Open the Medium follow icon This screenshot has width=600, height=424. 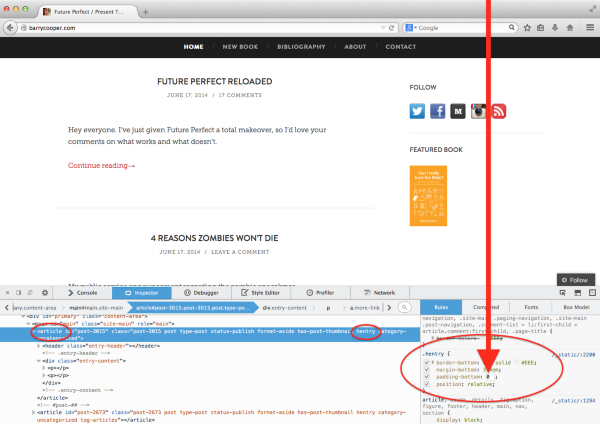pyautogui.click(x=457, y=112)
